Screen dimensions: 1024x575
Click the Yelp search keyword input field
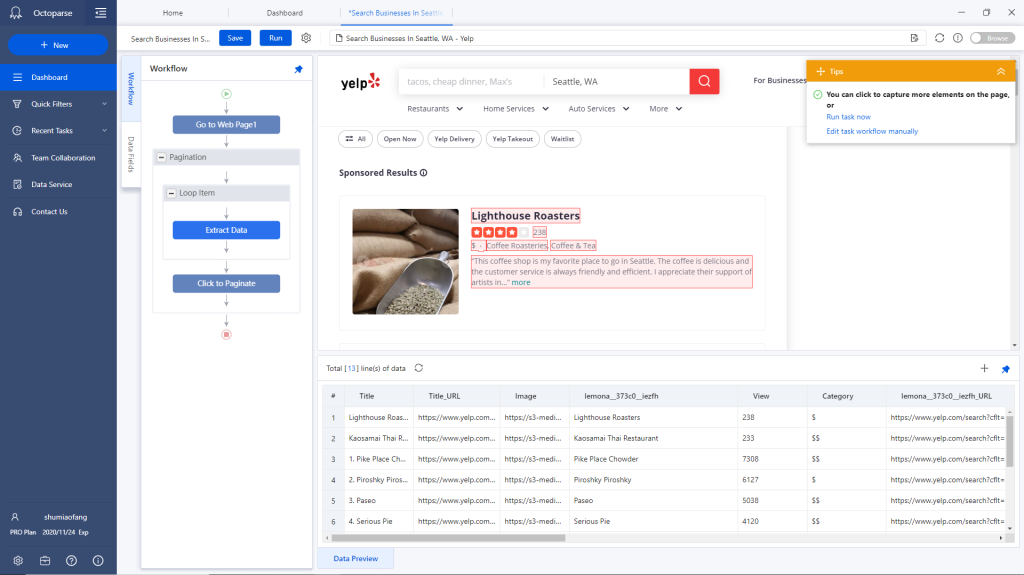pyautogui.click(x=471, y=82)
